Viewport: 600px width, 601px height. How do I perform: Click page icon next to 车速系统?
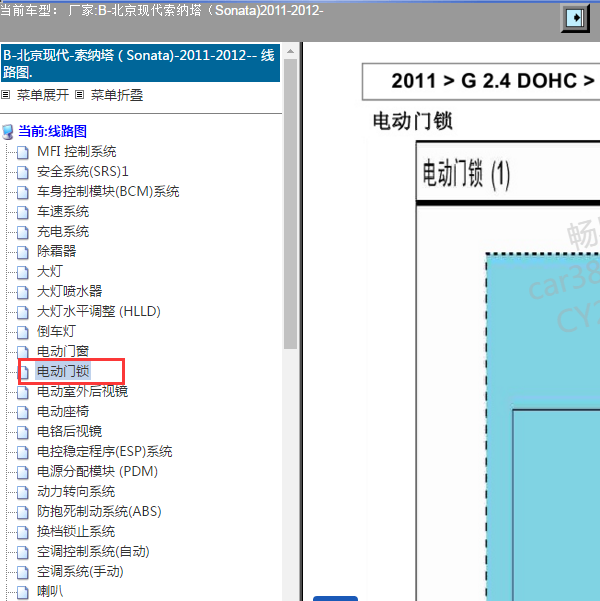click(23, 212)
